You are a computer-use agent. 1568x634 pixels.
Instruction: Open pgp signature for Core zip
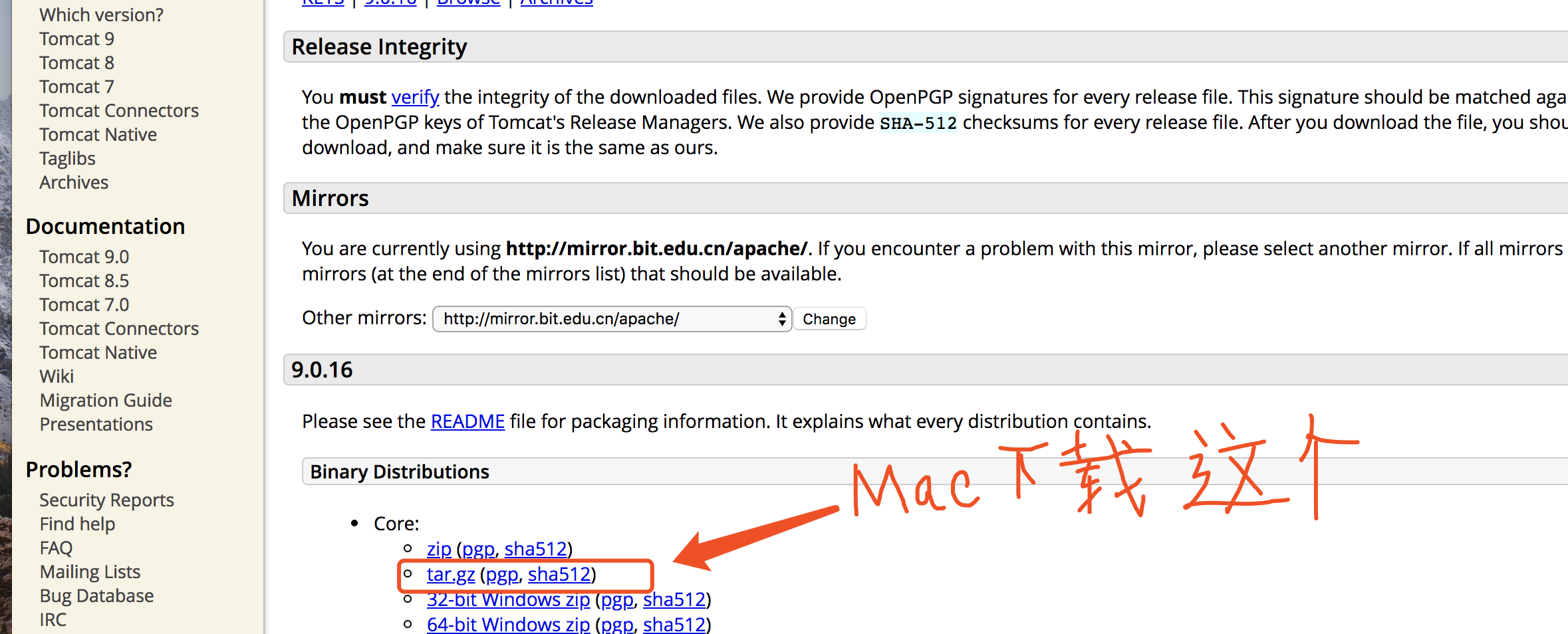(478, 550)
